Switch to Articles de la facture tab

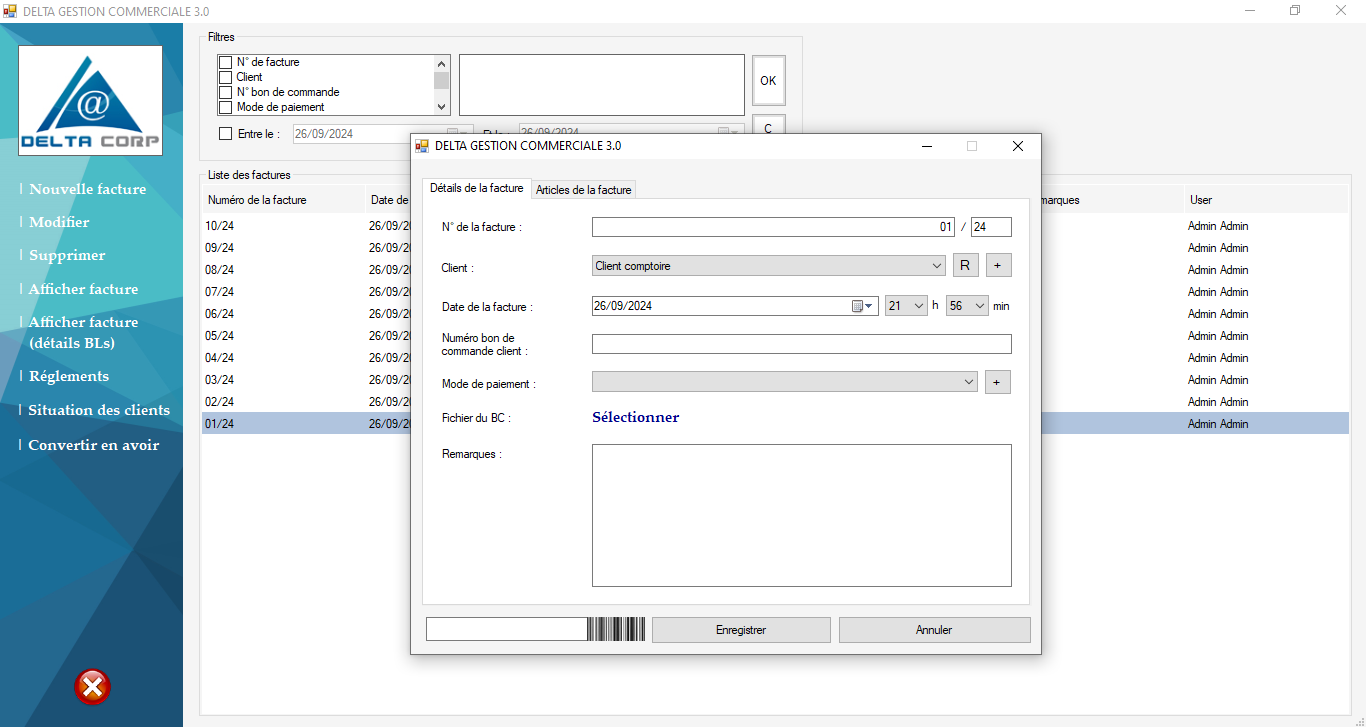point(584,190)
